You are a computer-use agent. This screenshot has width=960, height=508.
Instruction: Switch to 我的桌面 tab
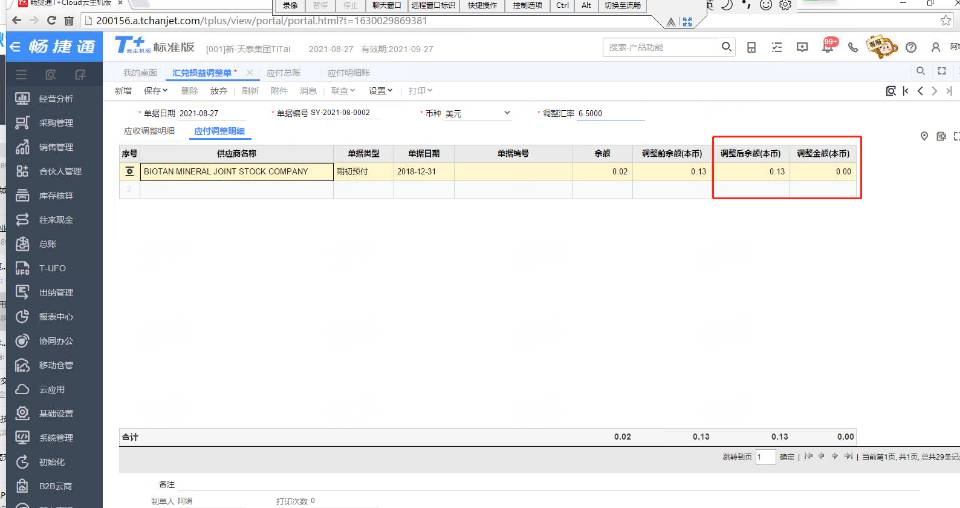coord(140,73)
